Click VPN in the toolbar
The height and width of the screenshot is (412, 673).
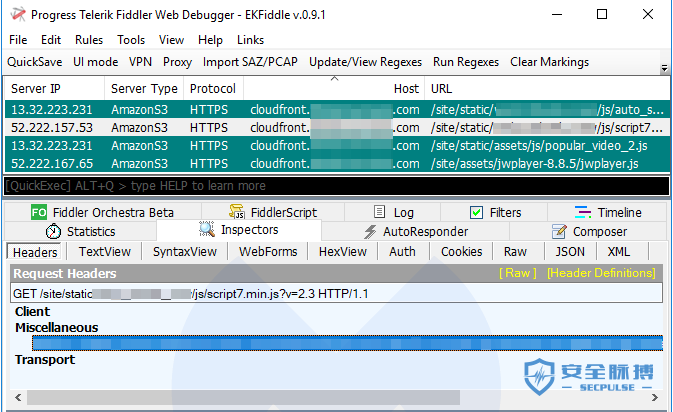(140, 62)
